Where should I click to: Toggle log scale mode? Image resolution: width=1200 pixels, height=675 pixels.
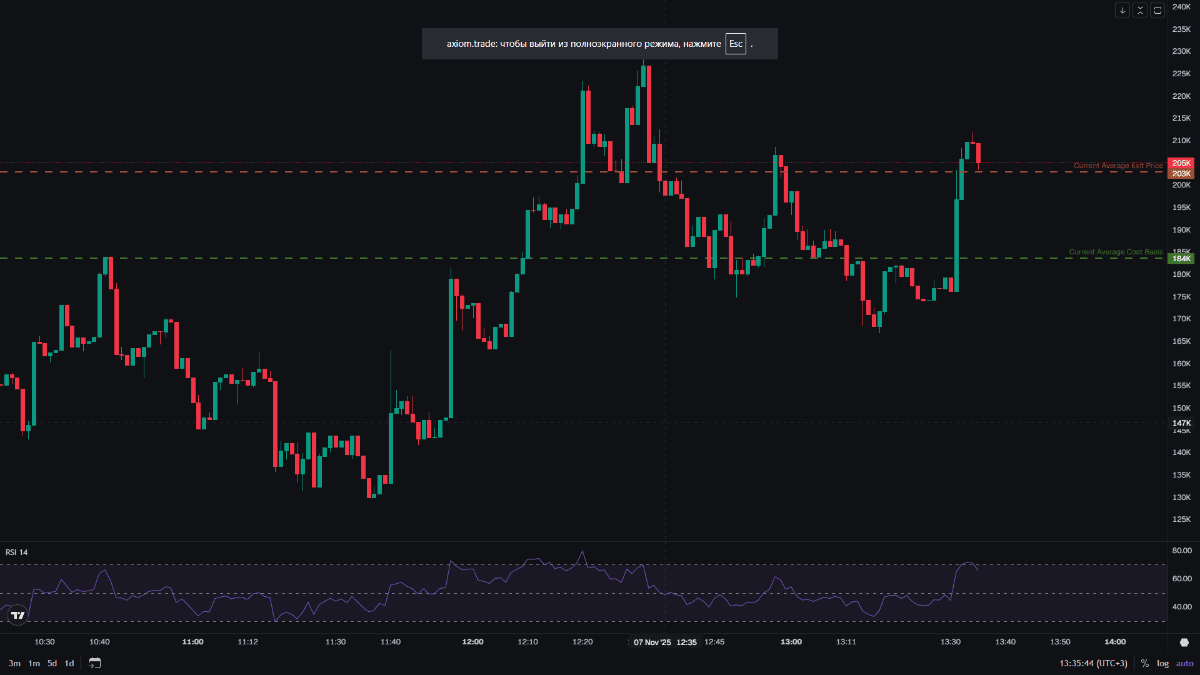pos(1162,663)
